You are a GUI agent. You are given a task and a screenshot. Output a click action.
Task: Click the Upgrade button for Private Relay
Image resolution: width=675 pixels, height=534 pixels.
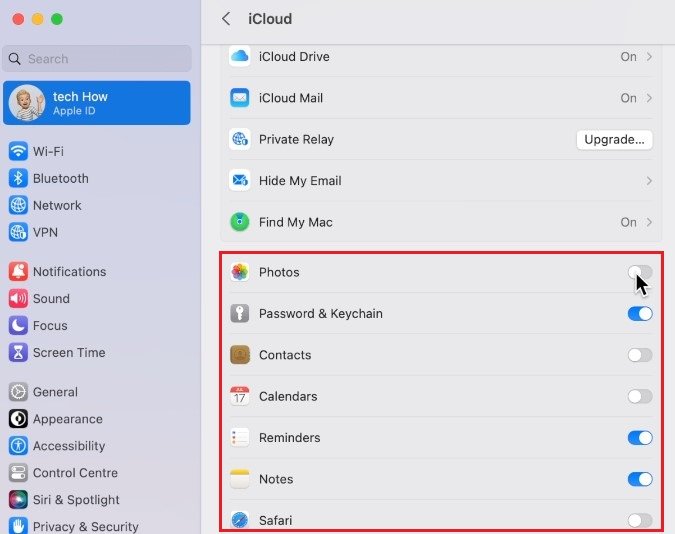point(614,139)
